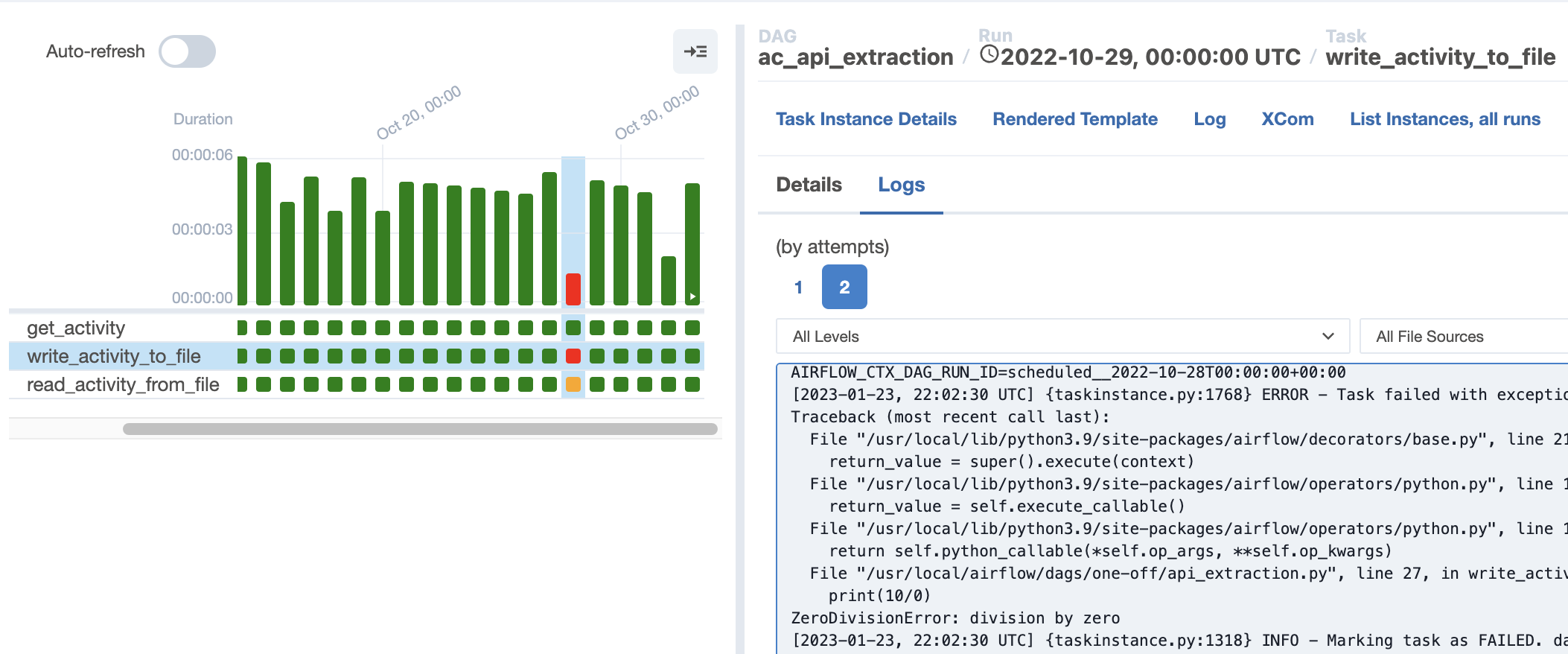Open the Rendered Template link

point(1074,119)
